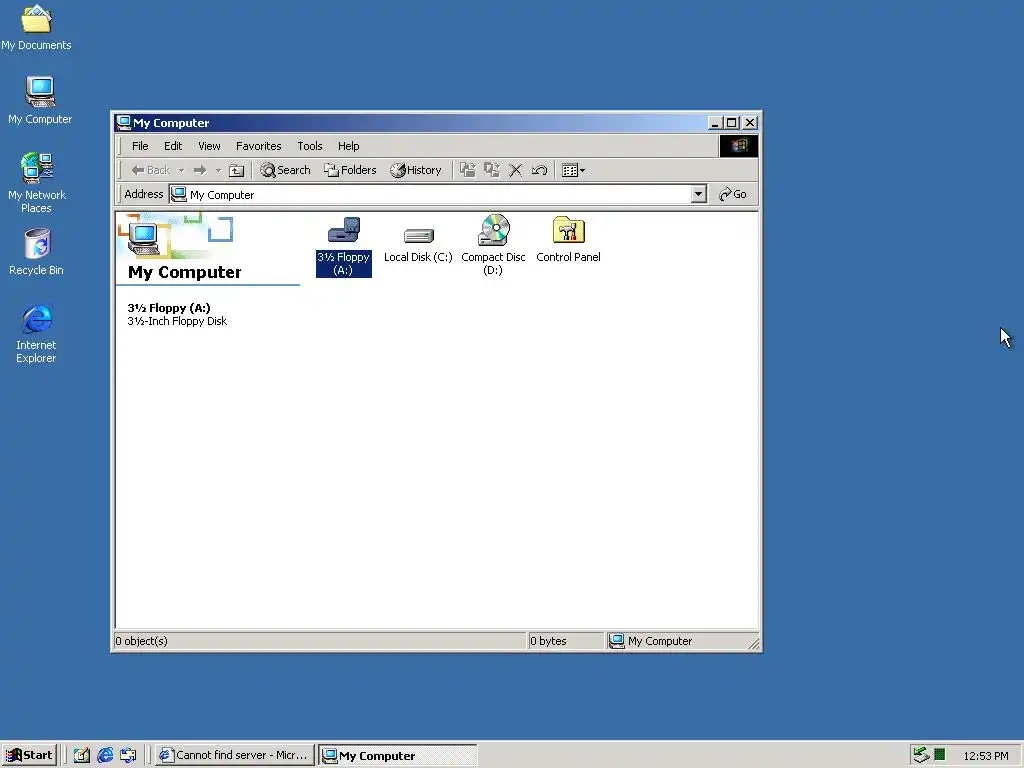Click the 12:53 PM clock
The image size is (1024, 768).
(985, 756)
